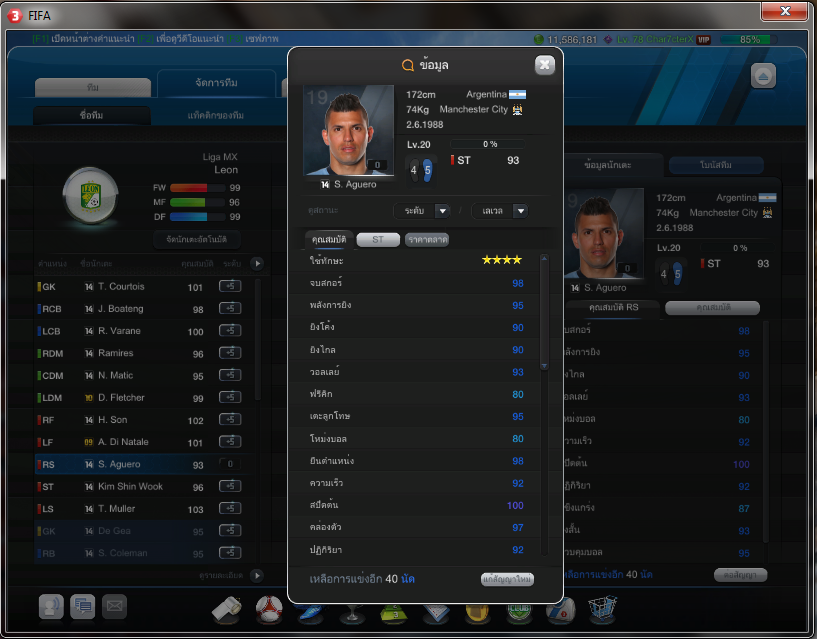Click the auto-arrange players button
817x639 pixels.
coord(196,239)
